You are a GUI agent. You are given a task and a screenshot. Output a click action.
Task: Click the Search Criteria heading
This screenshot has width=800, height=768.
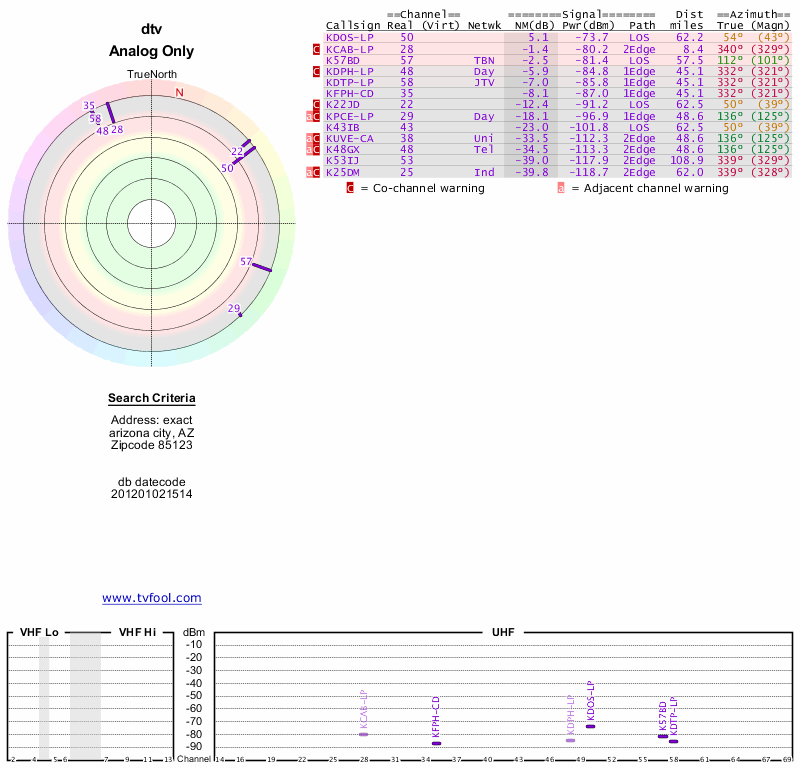click(152, 399)
